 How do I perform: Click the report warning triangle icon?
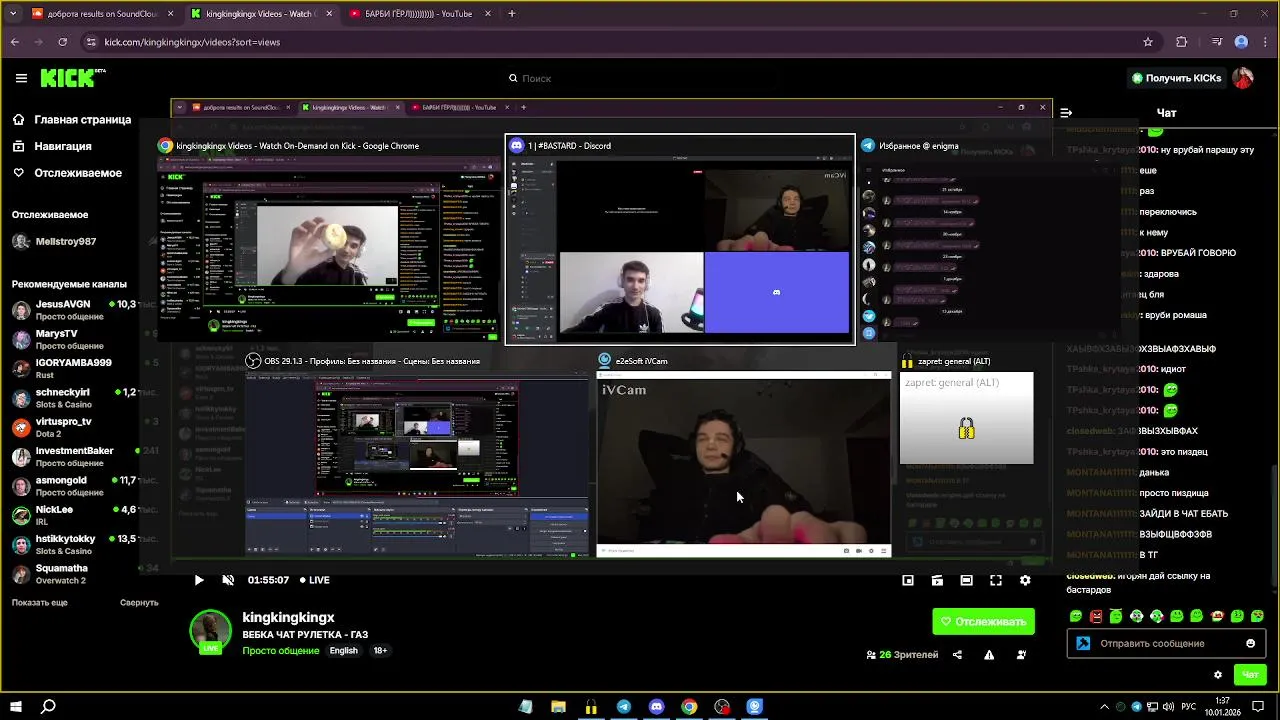click(x=989, y=655)
